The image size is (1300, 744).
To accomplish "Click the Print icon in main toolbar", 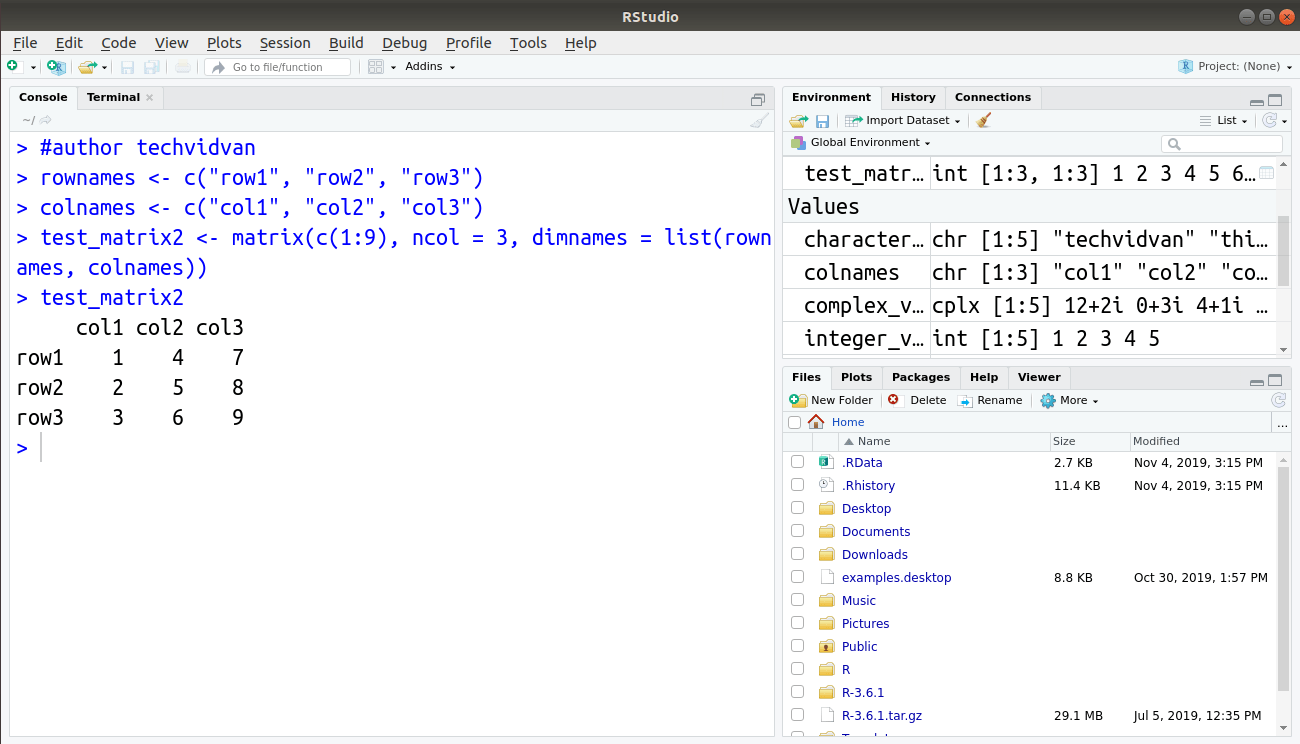I will (x=182, y=67).
